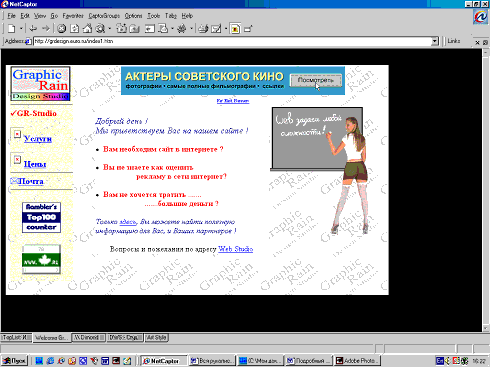Click the Search globe toolbar icon
This screenshot has width=490, height=367.
(x=100, y=29)
